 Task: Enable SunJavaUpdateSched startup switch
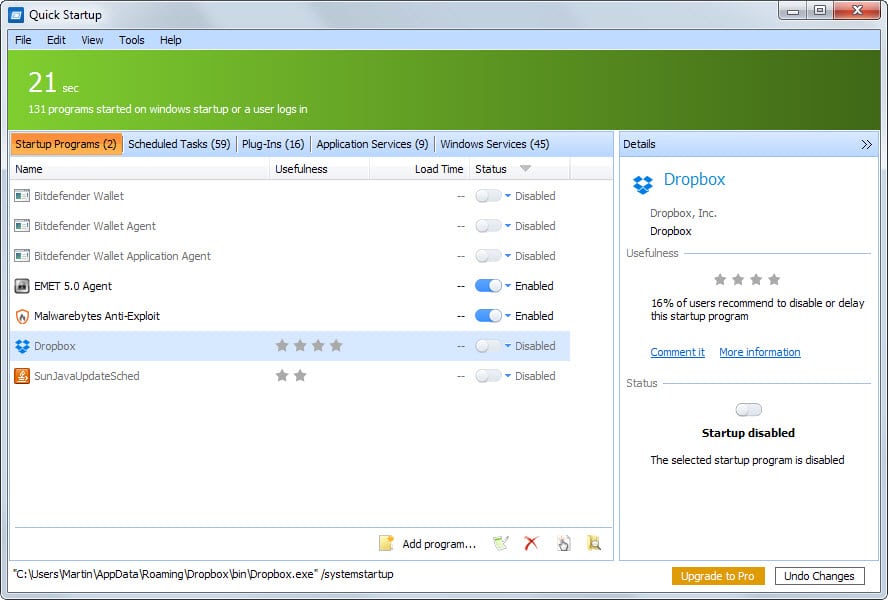[488, 376]
